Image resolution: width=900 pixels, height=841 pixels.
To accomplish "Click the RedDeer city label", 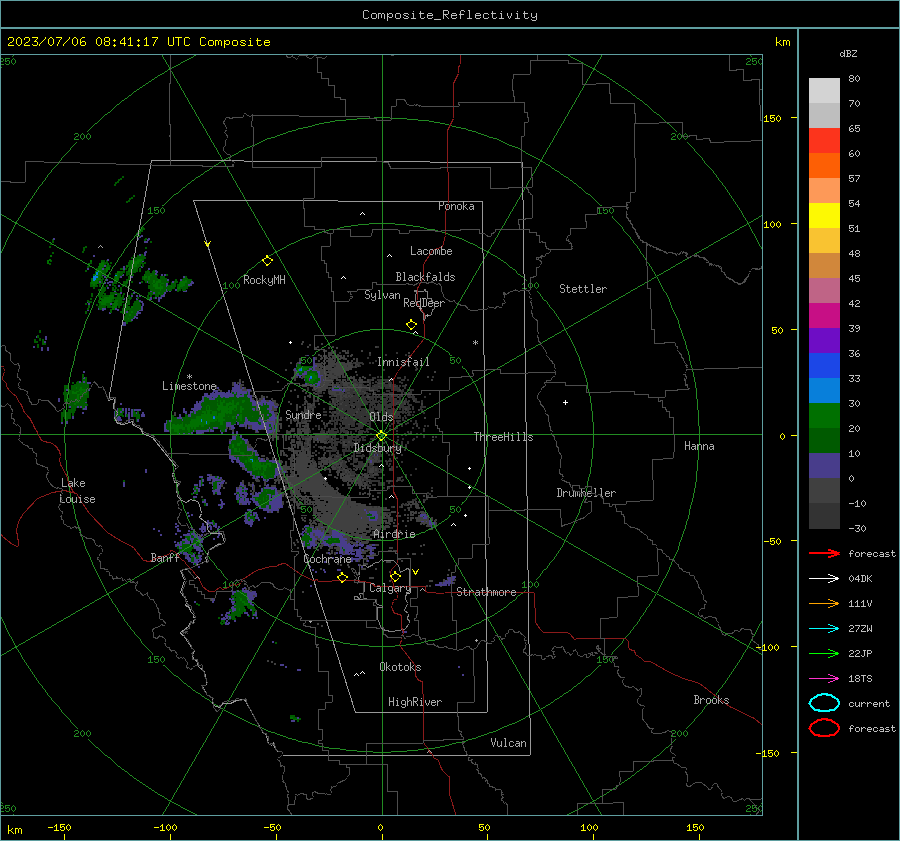I will point(424,303).
